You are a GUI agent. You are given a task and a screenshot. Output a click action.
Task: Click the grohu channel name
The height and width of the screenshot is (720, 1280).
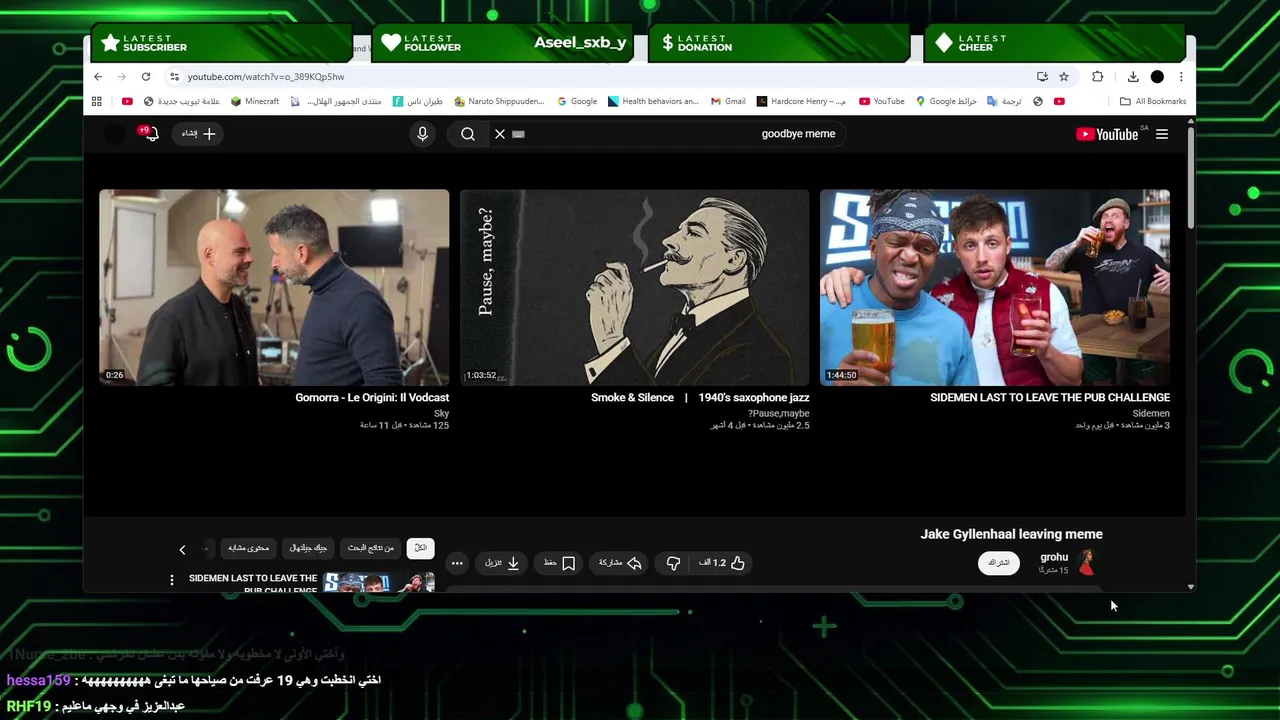pos(1054,557)
